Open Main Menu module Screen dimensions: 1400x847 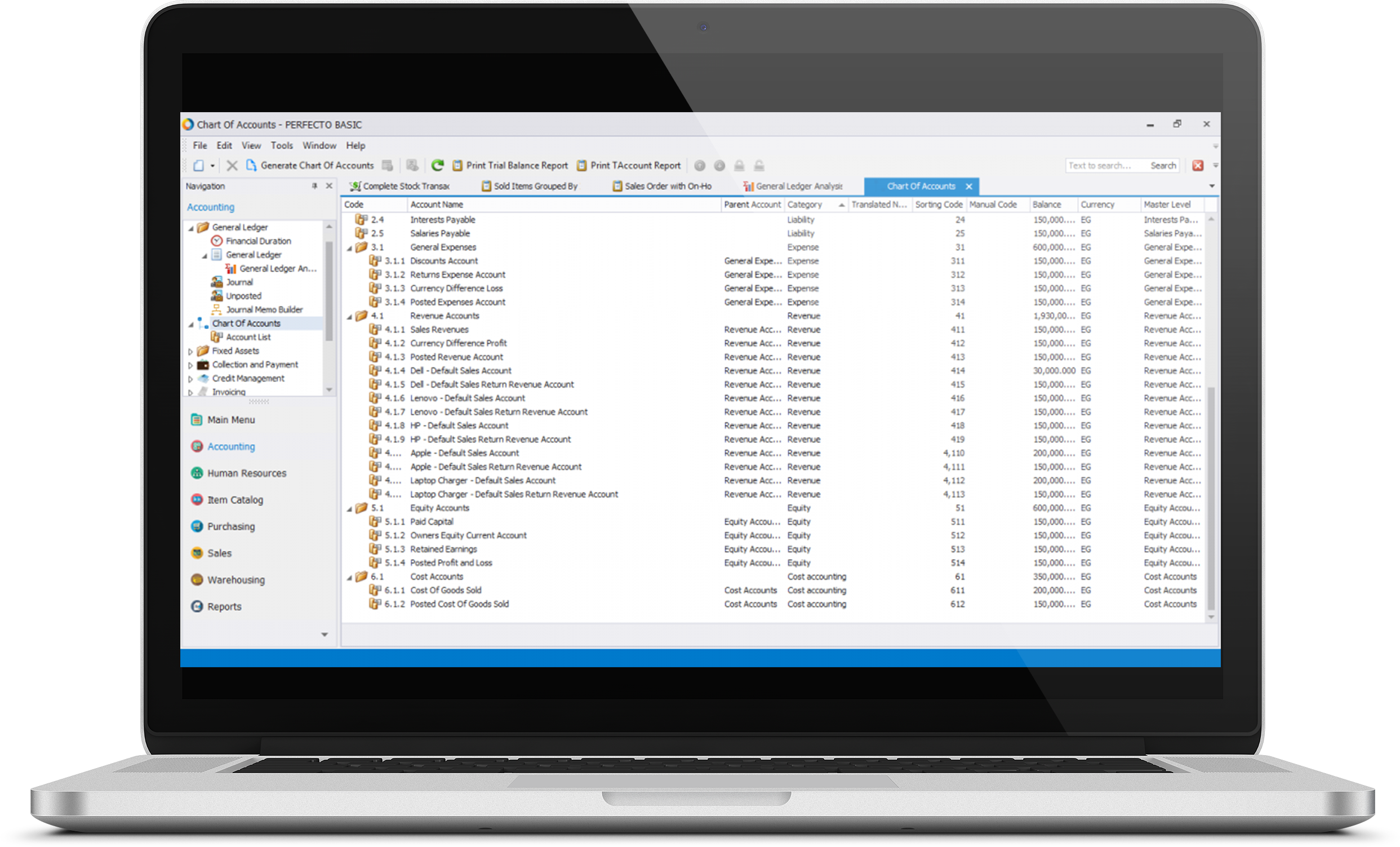pyautogui.click(x=230, y=419)
